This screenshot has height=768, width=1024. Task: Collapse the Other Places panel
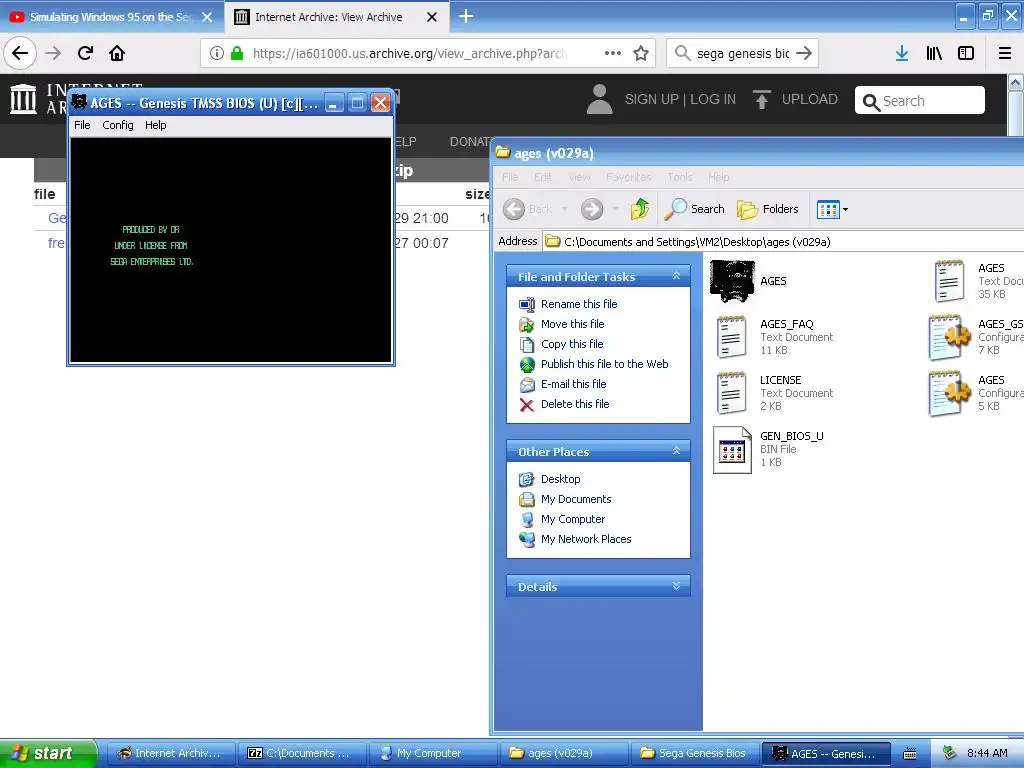(677, 451)
